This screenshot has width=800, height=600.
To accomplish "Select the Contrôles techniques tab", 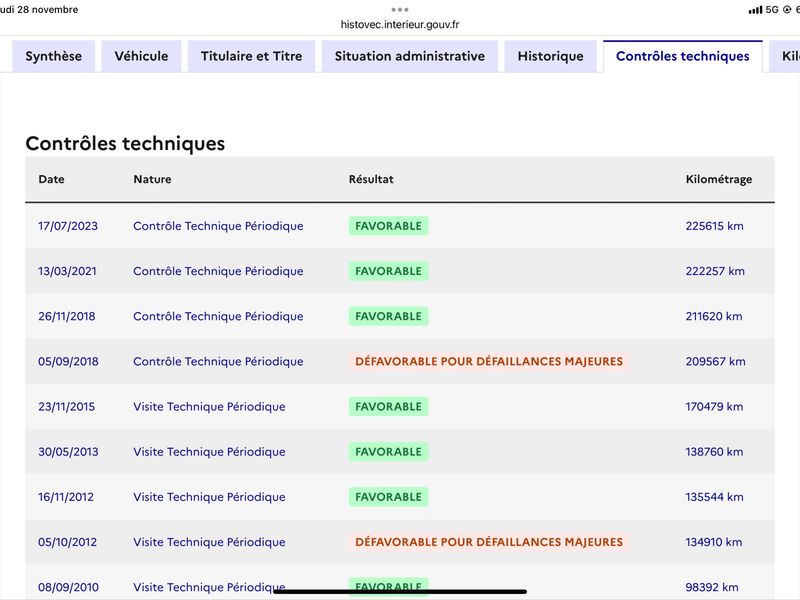I will point(683,56).
